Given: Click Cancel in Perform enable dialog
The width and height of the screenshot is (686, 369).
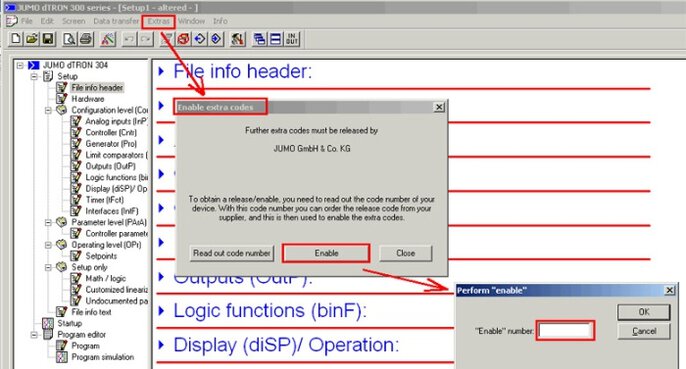Looking at the screenshot, I should [644, 331].
